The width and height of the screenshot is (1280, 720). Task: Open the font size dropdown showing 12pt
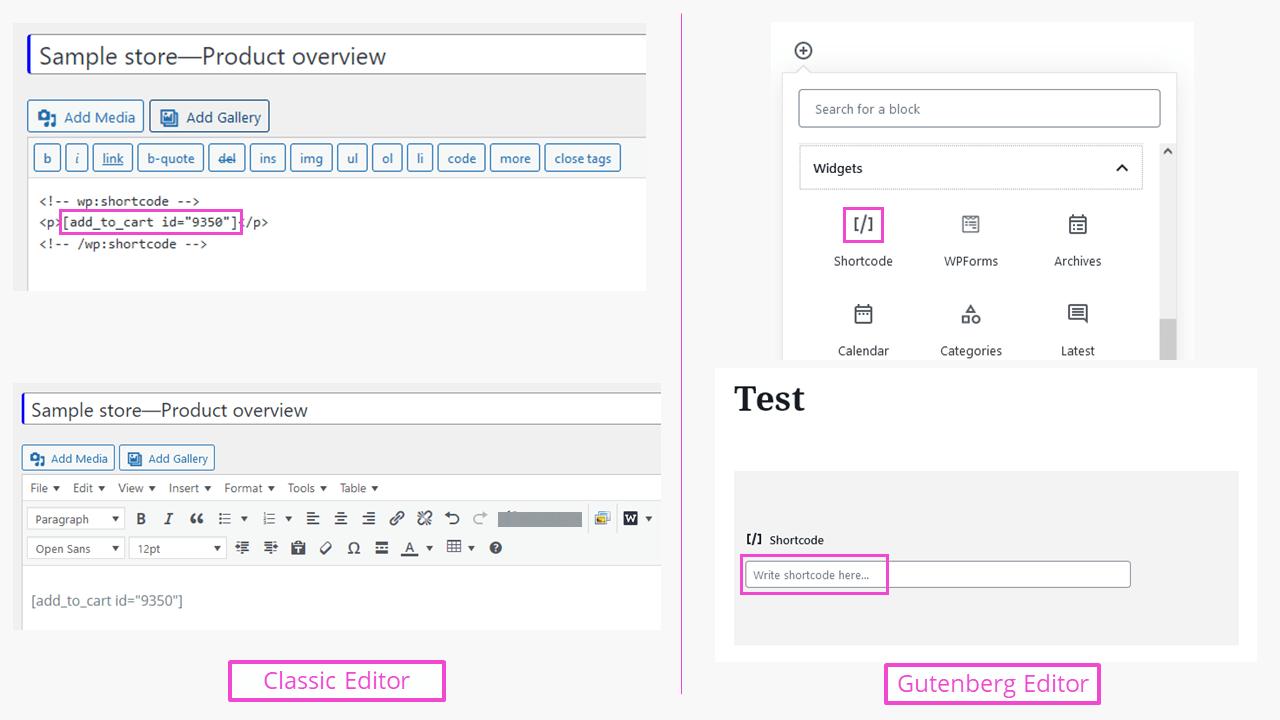(x=177, y=548)
